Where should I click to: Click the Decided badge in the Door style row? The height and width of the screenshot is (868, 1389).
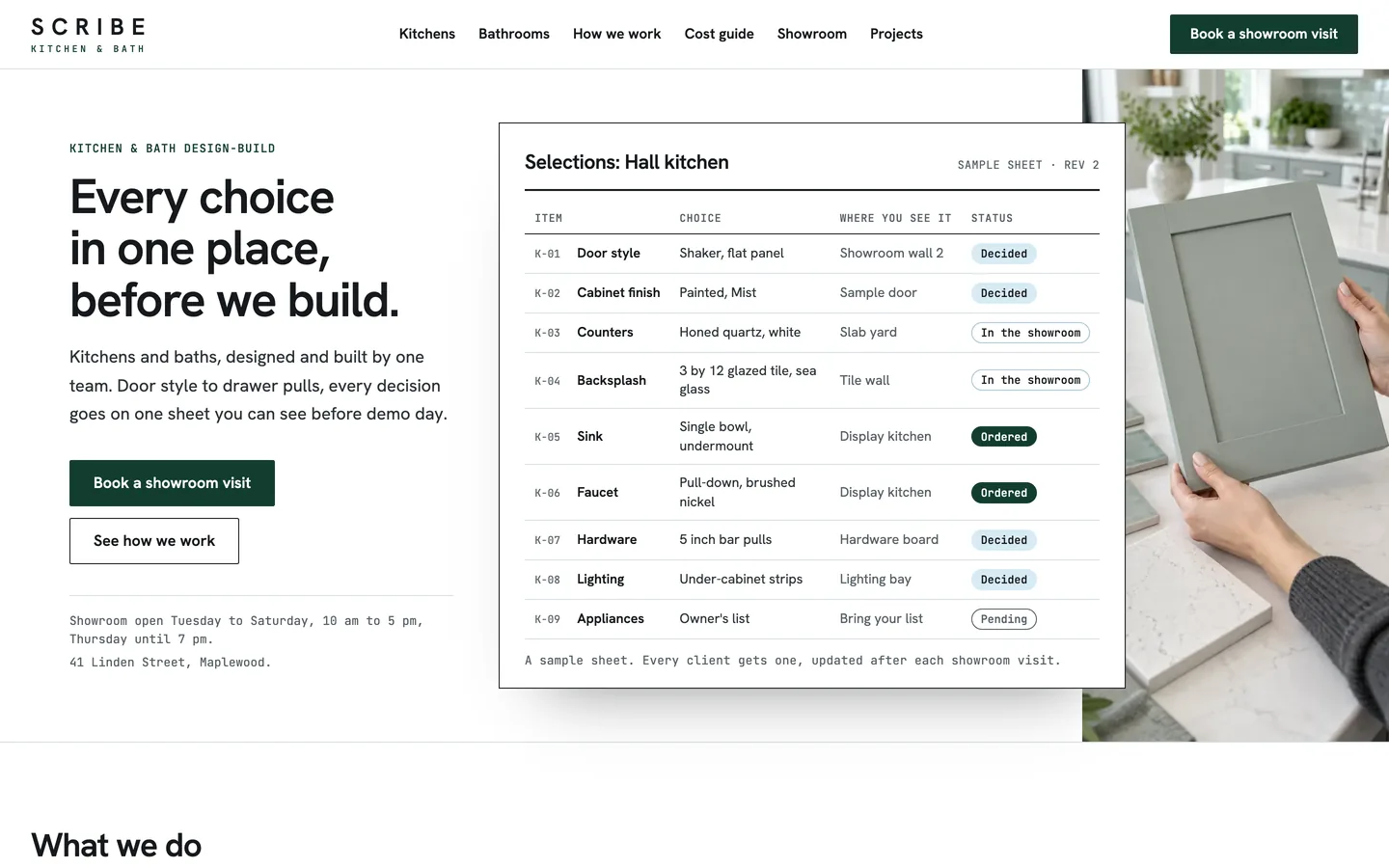click(1004, 254)
